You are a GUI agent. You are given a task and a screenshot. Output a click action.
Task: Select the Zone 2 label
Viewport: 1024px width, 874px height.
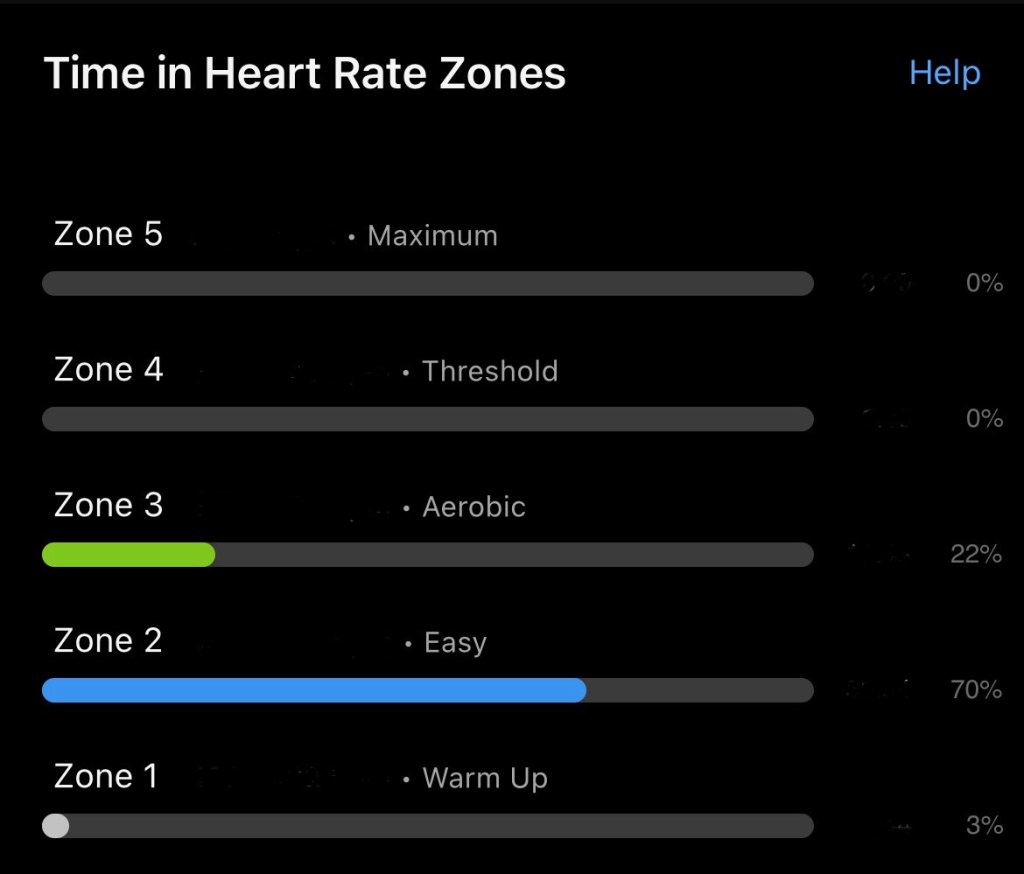tap(108, 640)
